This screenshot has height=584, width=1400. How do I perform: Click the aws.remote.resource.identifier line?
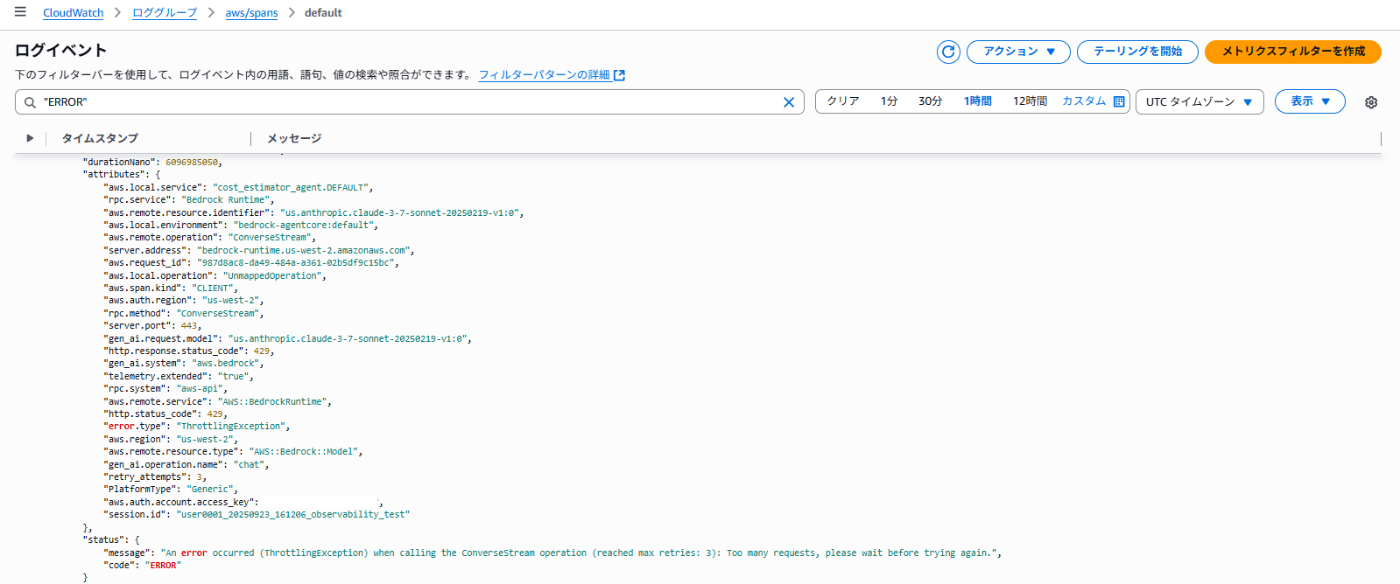point(314,212)
